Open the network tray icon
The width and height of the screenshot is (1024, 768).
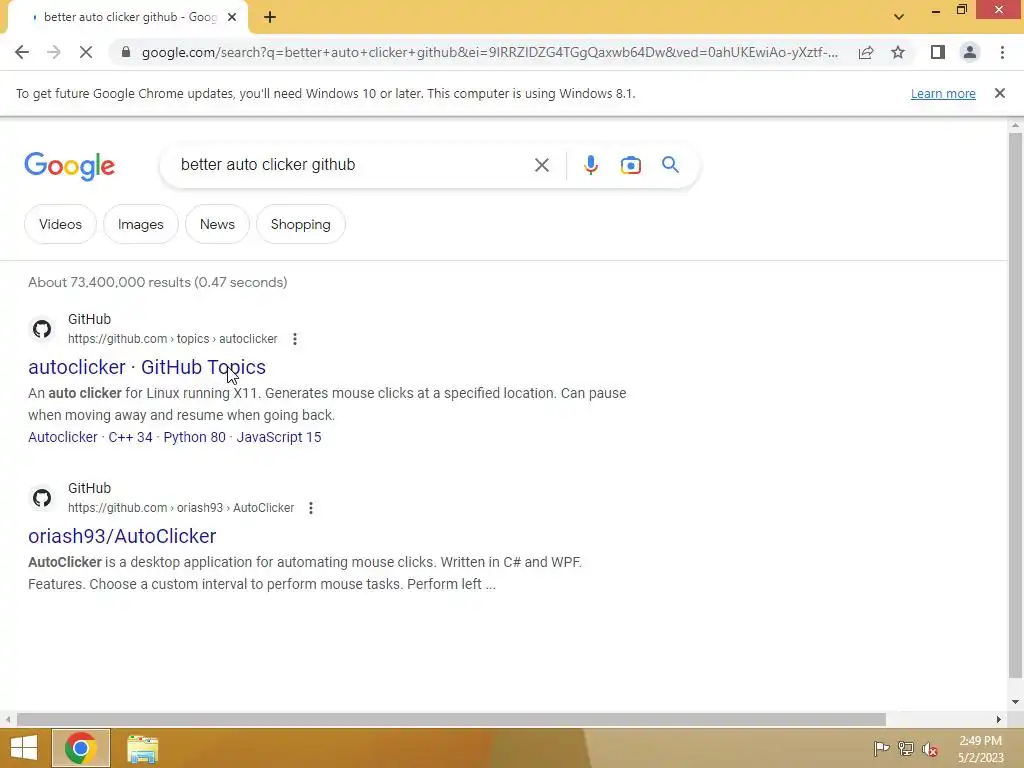(x=906, y=748)
